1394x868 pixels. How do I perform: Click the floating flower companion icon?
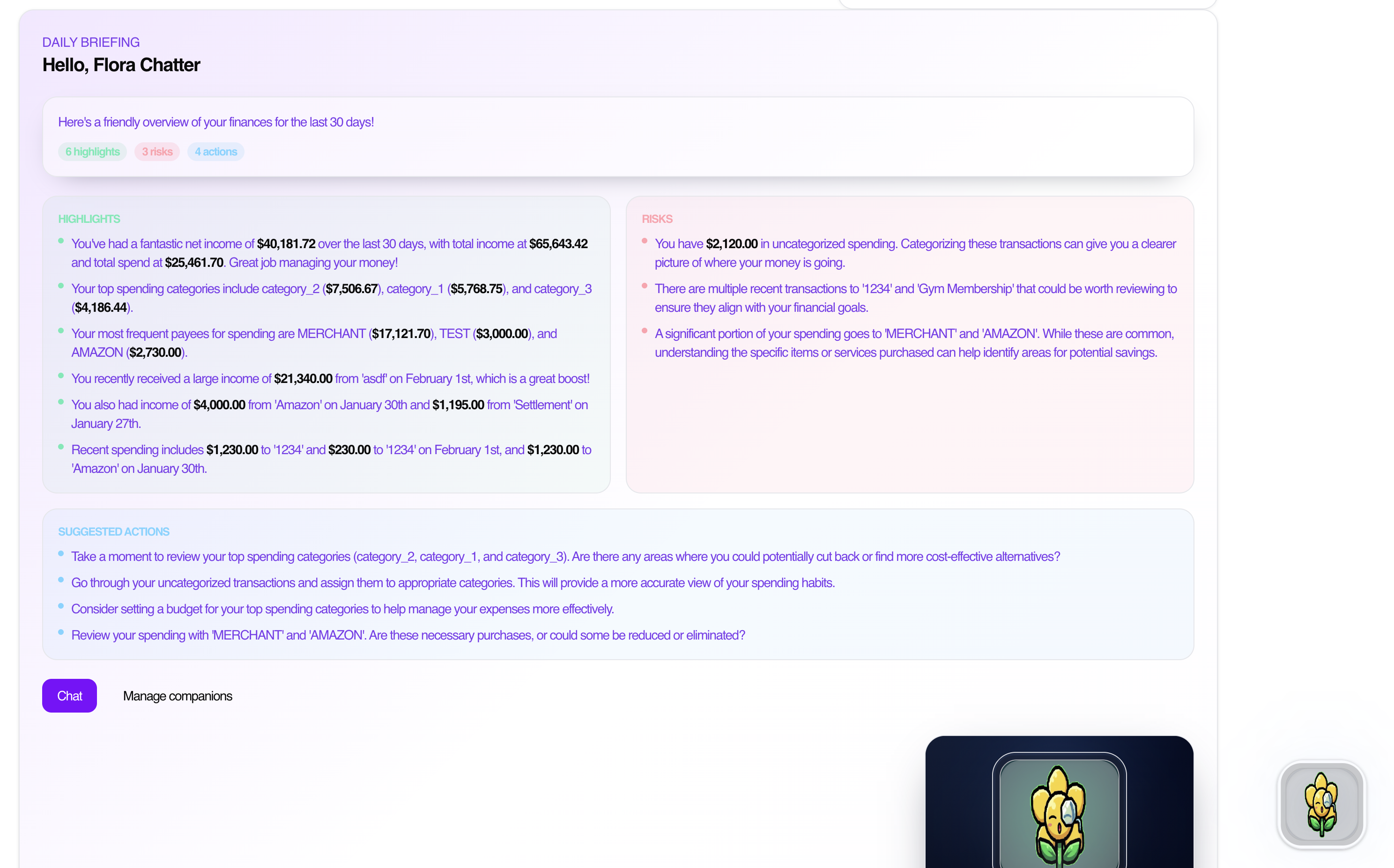point(1321,804)
